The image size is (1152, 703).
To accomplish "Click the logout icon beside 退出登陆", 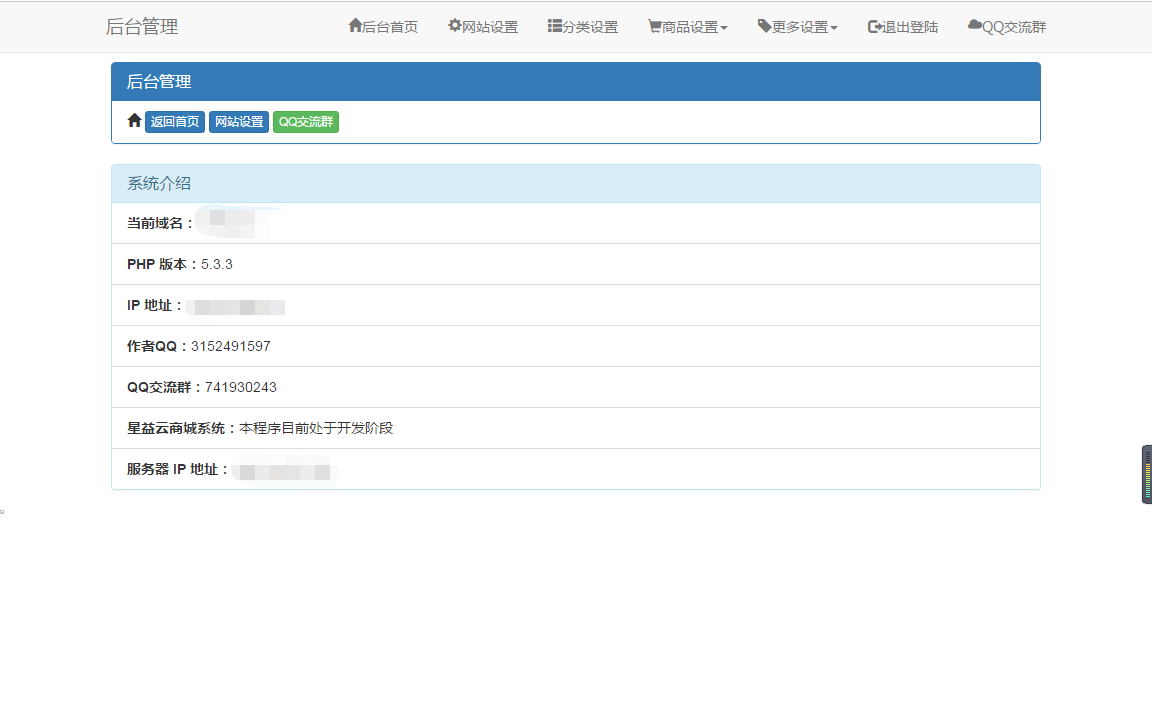I will click(874, 26).
